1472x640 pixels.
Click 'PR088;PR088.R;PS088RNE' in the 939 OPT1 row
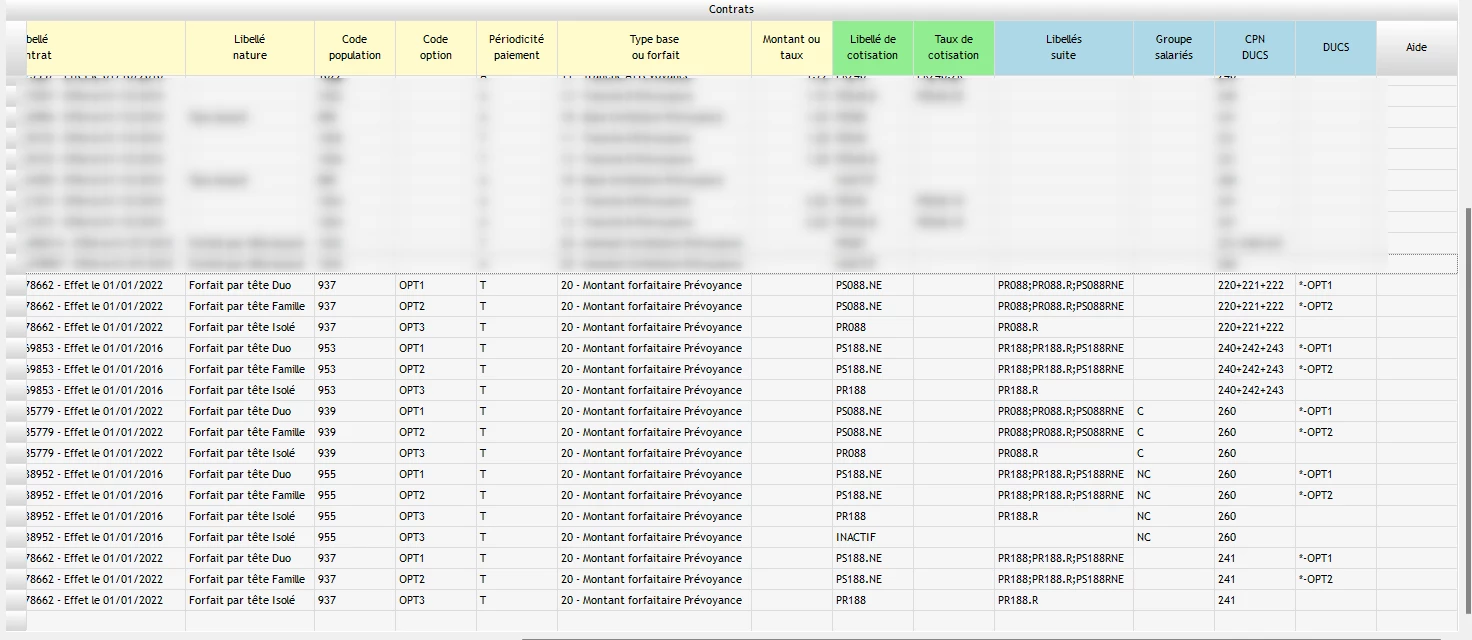[1061, 411]
